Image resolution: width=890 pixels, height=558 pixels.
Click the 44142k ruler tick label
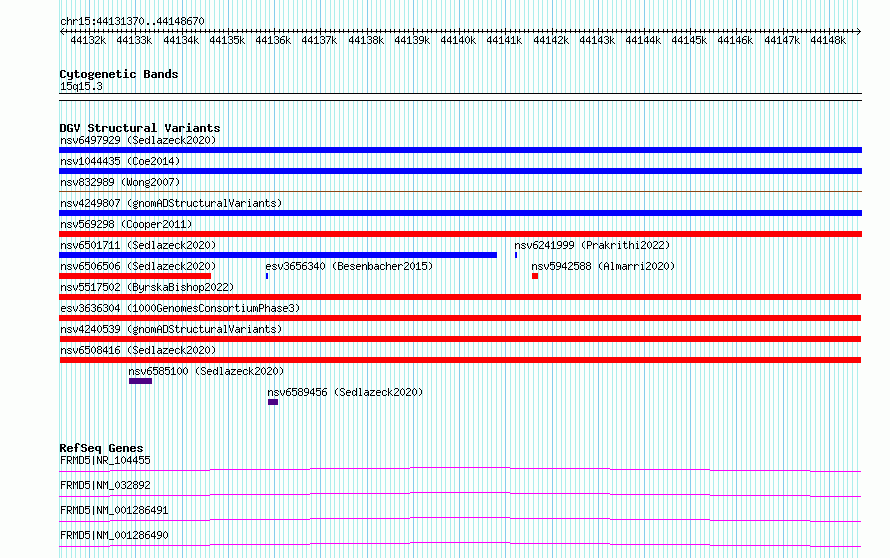[551, 40]
